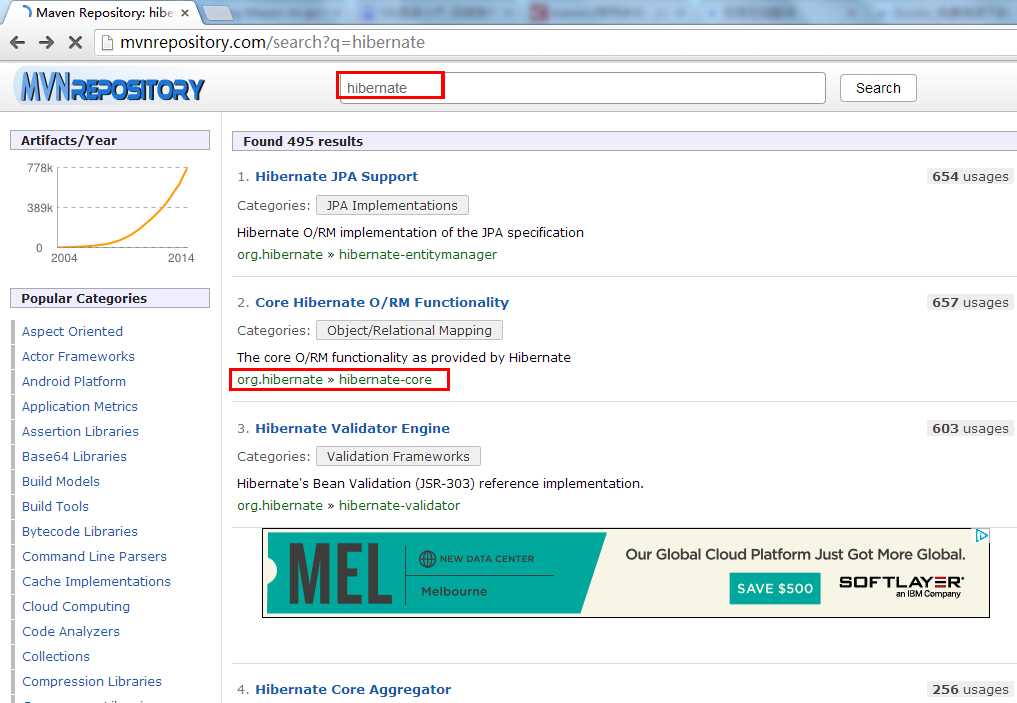Open Build Tools category
The height and width of the screenshot is (703, 1017).
[55, 506]
